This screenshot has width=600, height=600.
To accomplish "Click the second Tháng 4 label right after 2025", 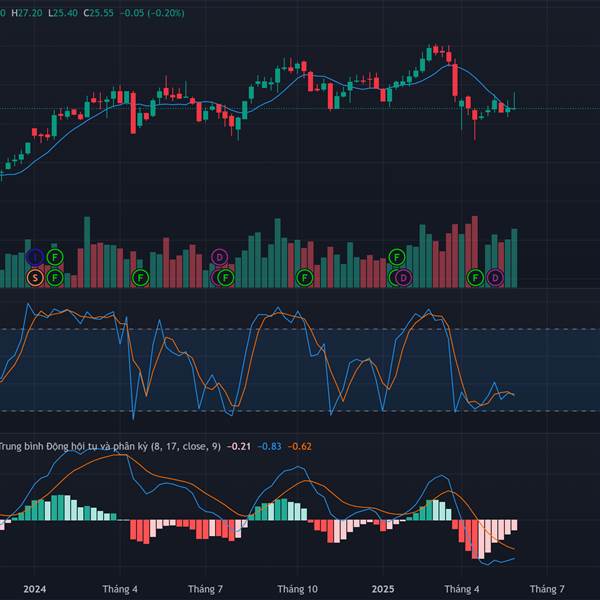I will (x=461, y=589).
